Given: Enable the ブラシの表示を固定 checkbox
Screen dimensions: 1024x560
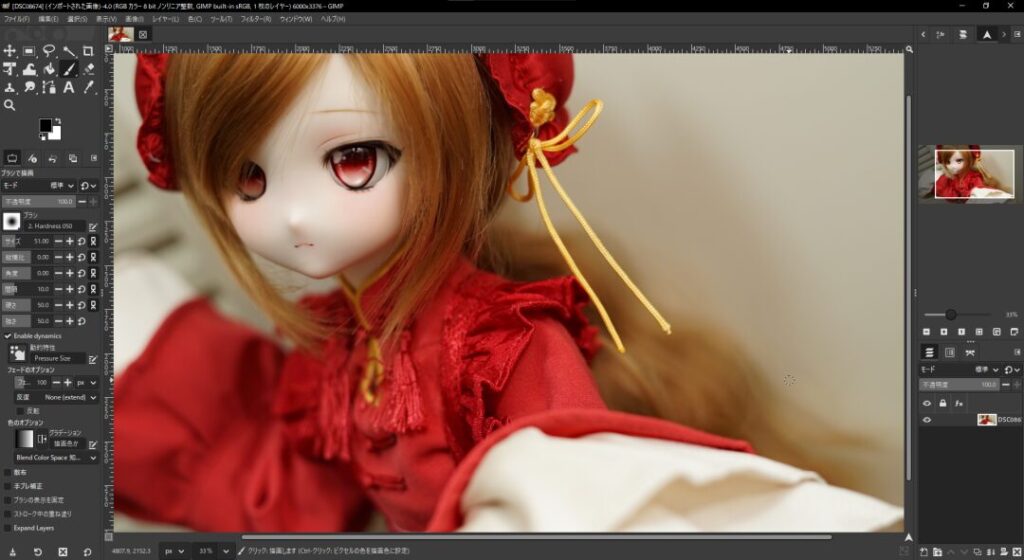Looking at the screenshot, I should 8,500.
